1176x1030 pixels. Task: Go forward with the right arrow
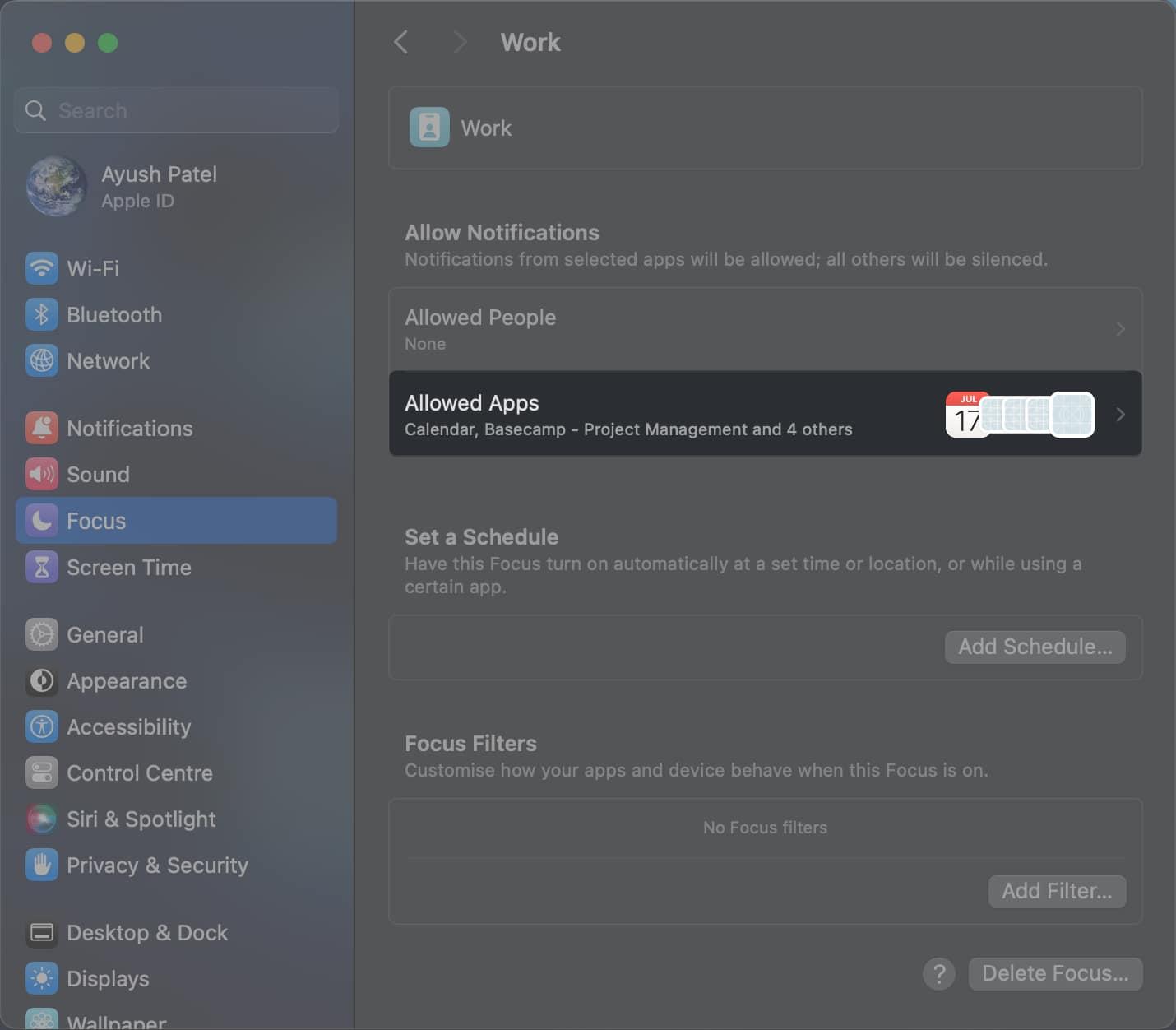coord(460,42)
